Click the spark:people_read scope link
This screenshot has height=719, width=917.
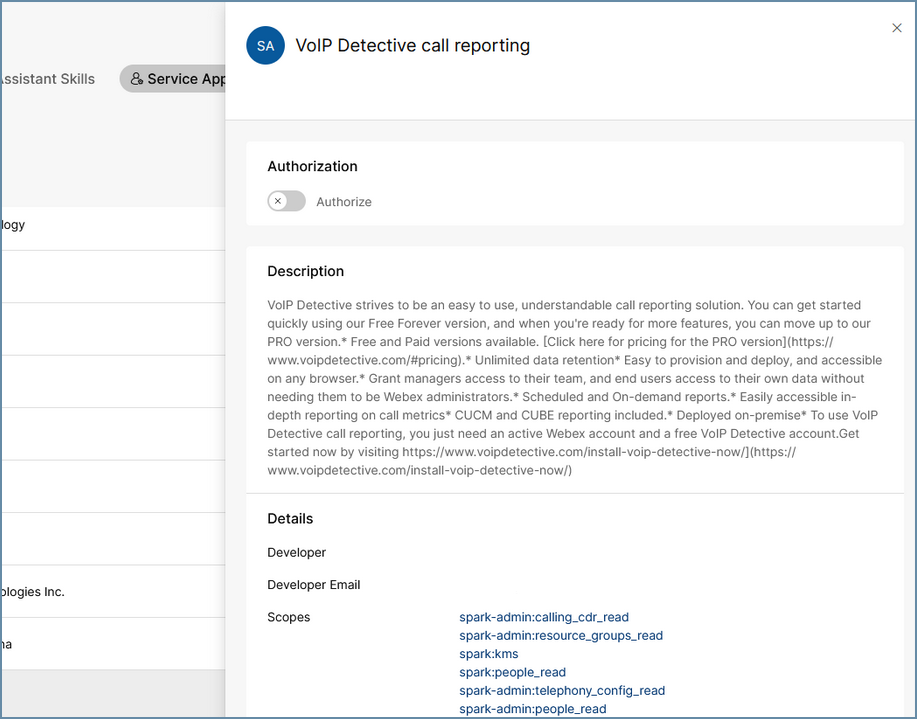[512, 672]
